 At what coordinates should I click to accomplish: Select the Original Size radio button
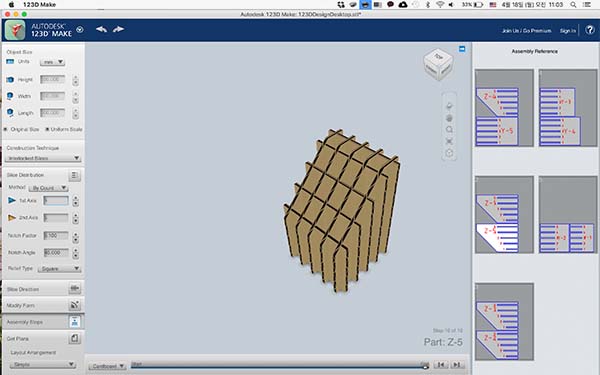[5, 129]
